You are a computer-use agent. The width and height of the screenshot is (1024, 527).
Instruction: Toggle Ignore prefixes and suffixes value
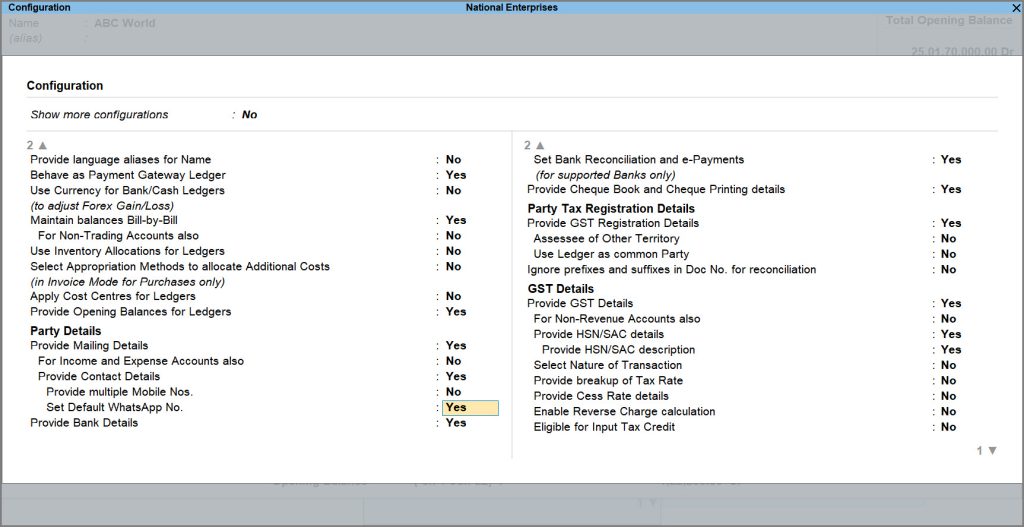948,270
